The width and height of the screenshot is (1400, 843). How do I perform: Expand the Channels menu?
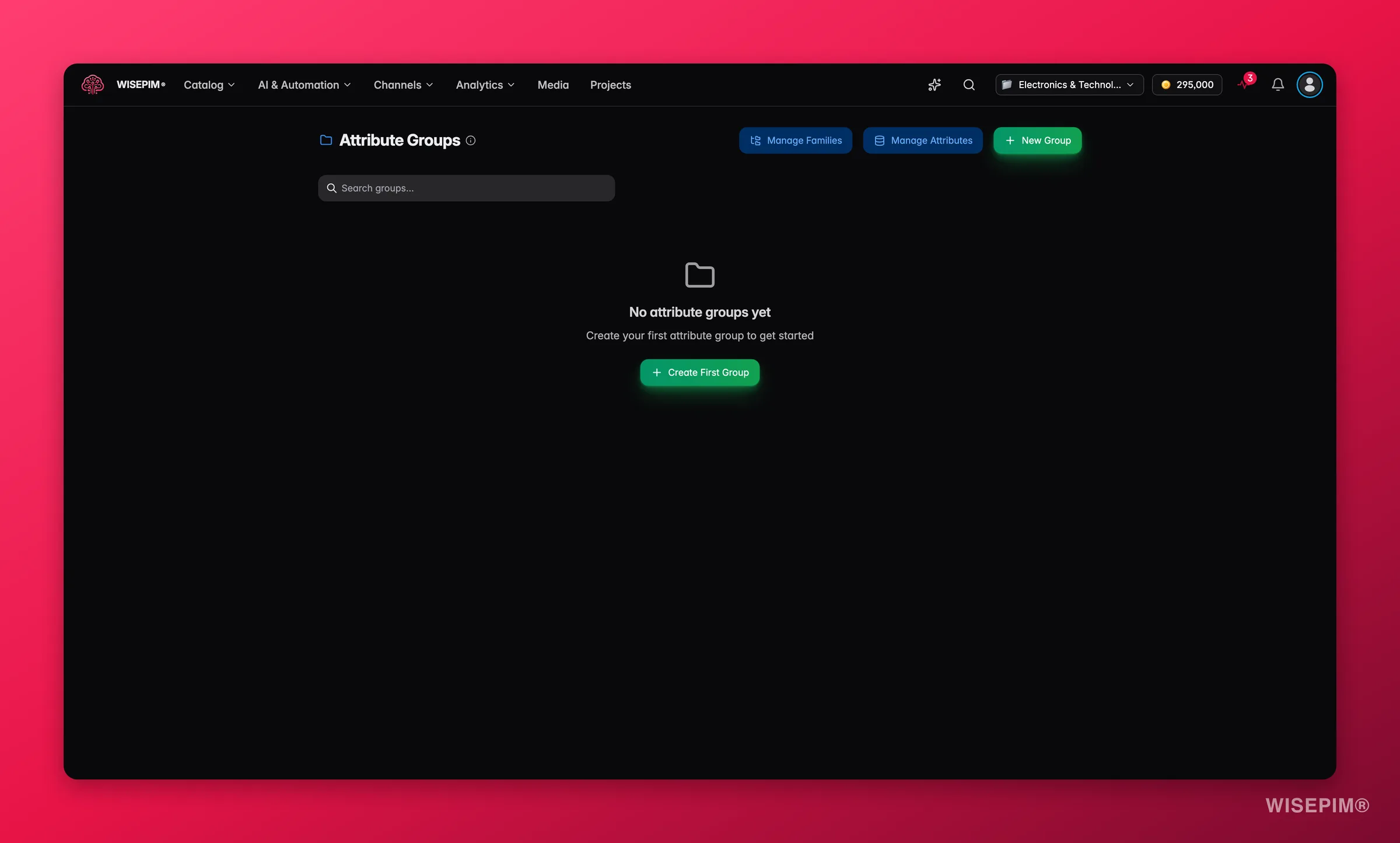coord(403,85)
